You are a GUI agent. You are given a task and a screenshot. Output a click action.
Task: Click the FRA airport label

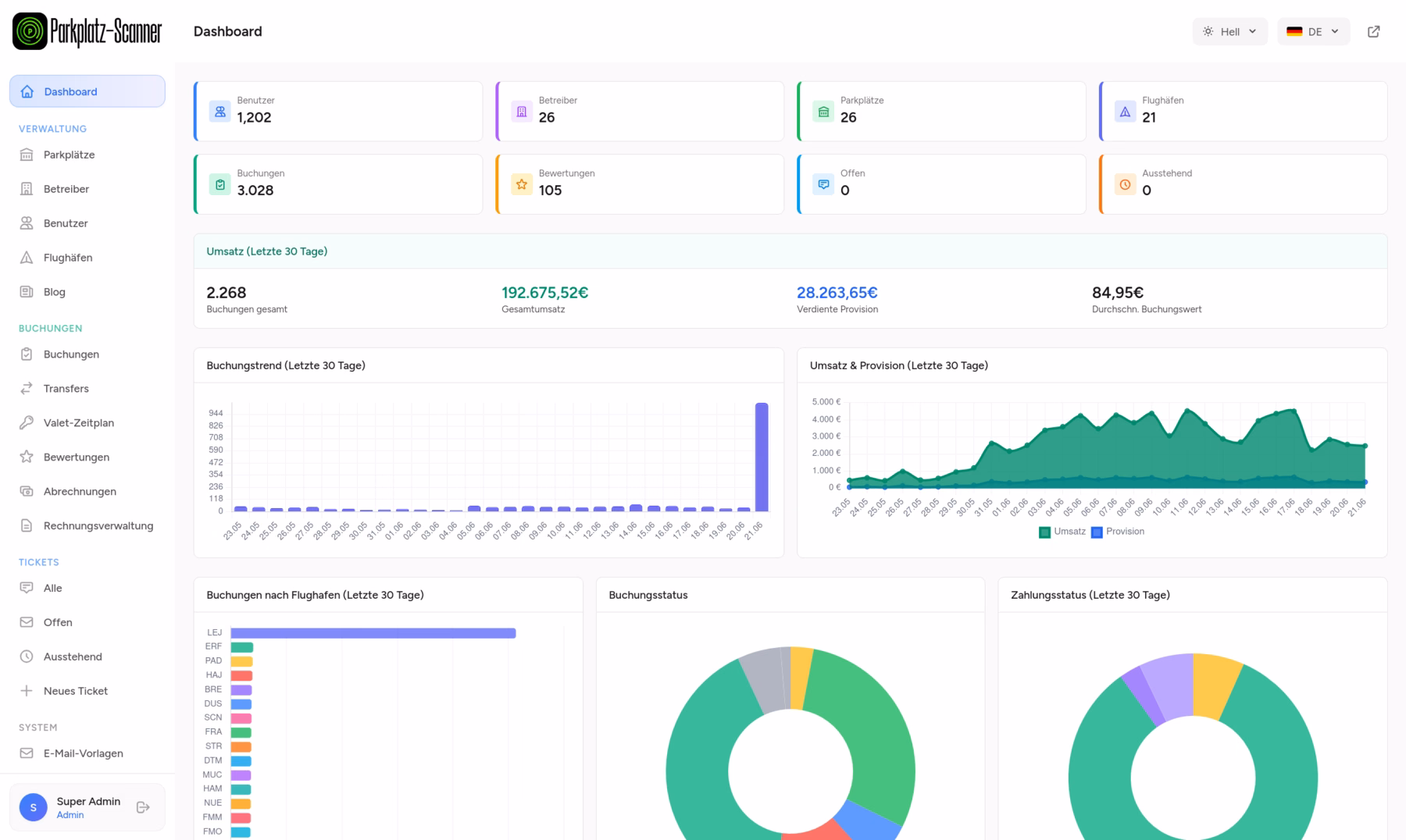(x=213, y=732)
